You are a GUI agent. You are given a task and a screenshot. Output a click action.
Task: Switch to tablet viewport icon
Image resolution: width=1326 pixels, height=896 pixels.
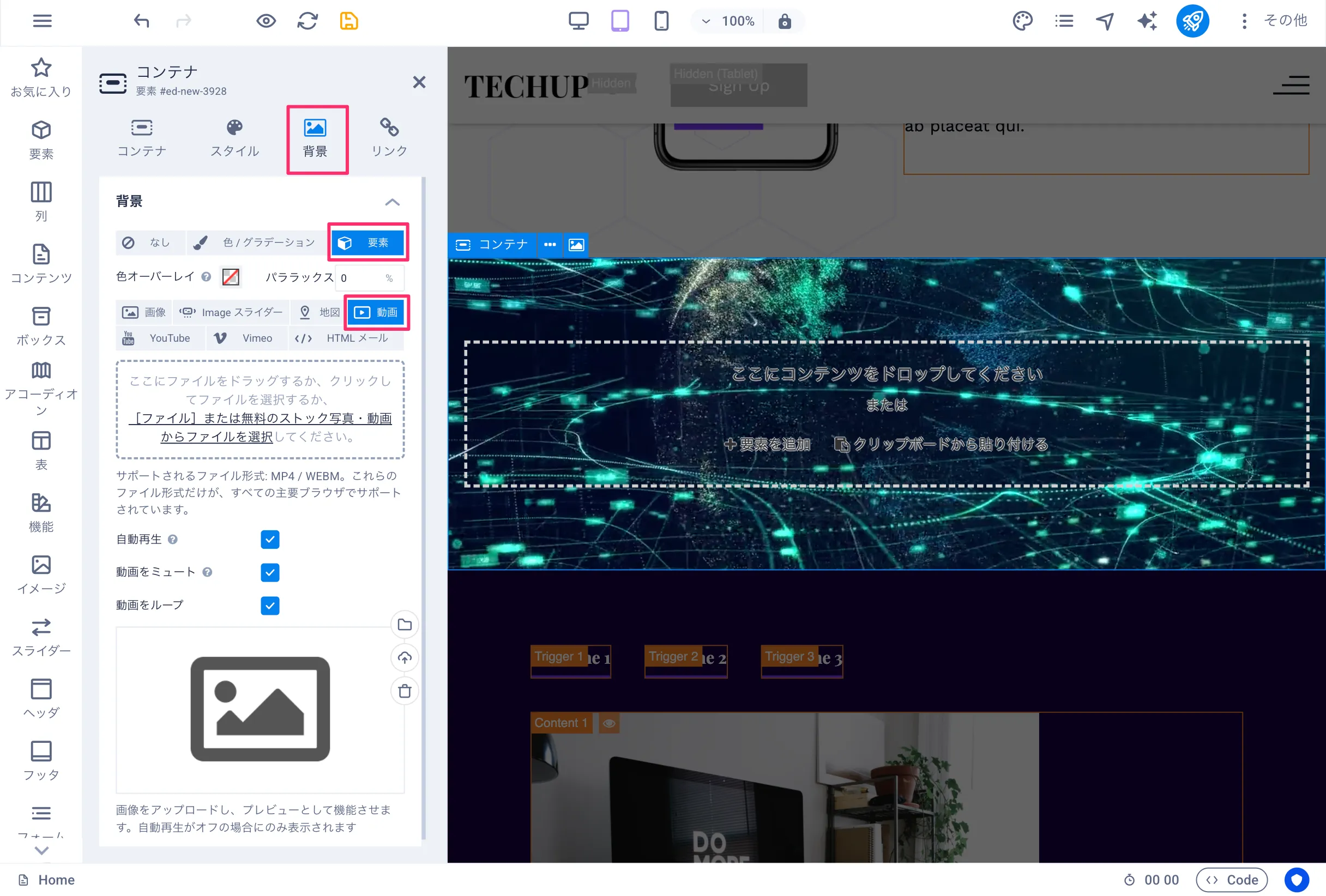[620, 21]
